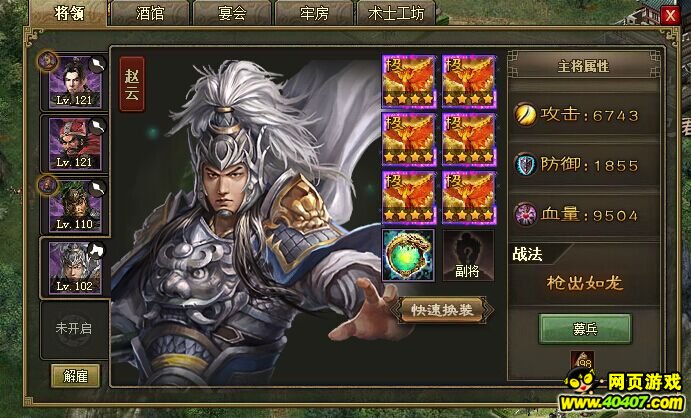Click the green 募兵 recruit button
This screenshot has width=691, height=418.
coord(585,329)
